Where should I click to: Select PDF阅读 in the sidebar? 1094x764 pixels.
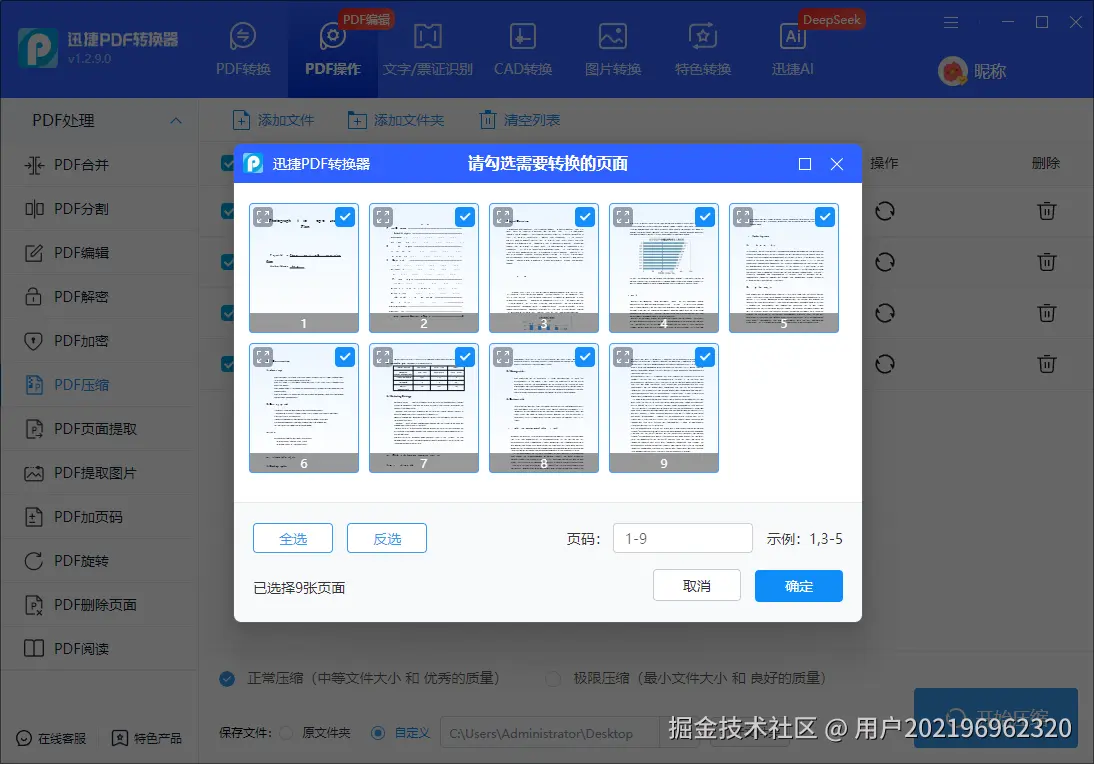(99, 648)
